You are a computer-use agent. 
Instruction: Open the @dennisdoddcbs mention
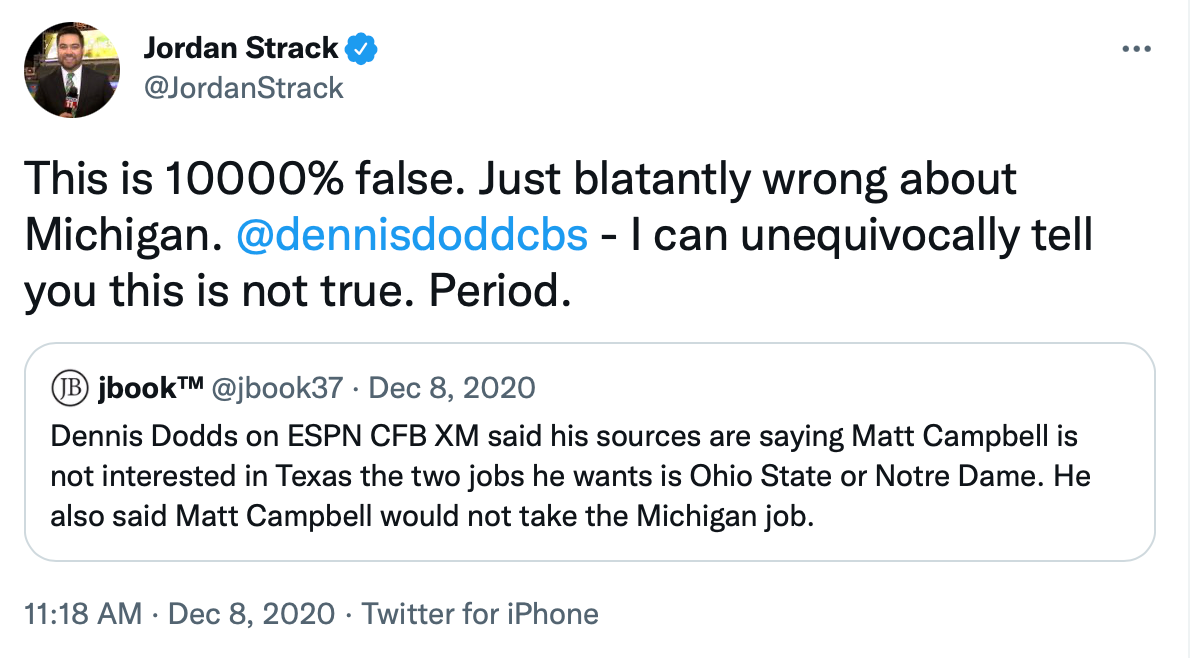[412, 234]
